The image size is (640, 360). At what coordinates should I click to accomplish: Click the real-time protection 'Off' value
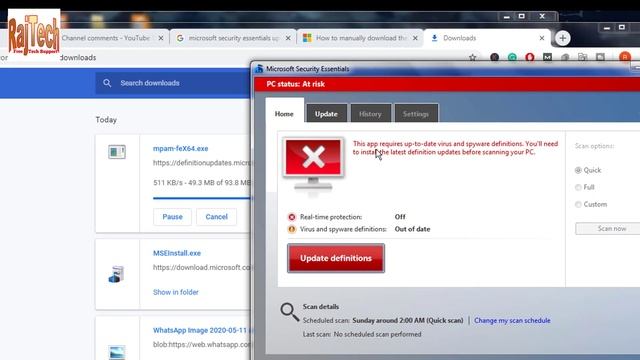coord(400,217)
